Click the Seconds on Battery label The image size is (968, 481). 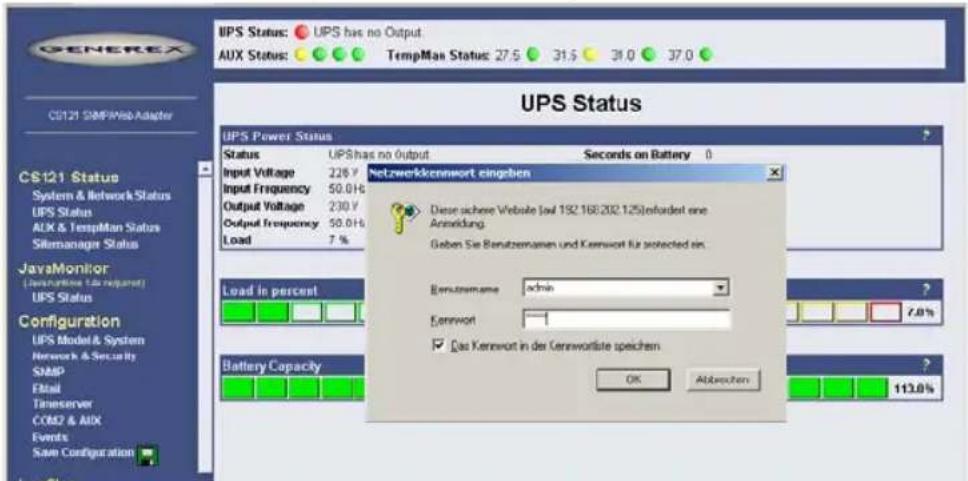(636, 154)
